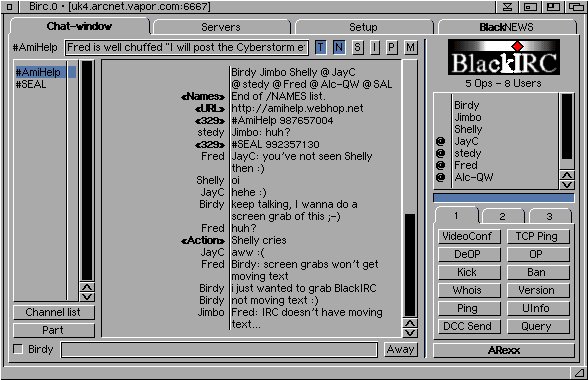Start a DCC Send
Viewport: 588px width, 380px height.
[469, 326]
